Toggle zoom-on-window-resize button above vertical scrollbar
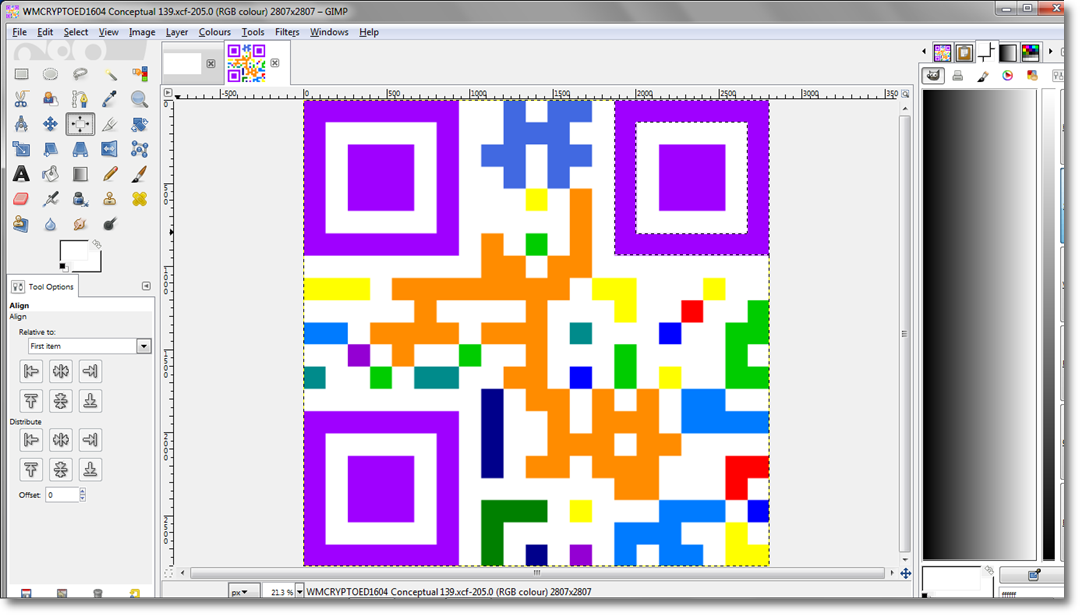This screenshot has height=615, width=1080. click(x=906, y=94)
